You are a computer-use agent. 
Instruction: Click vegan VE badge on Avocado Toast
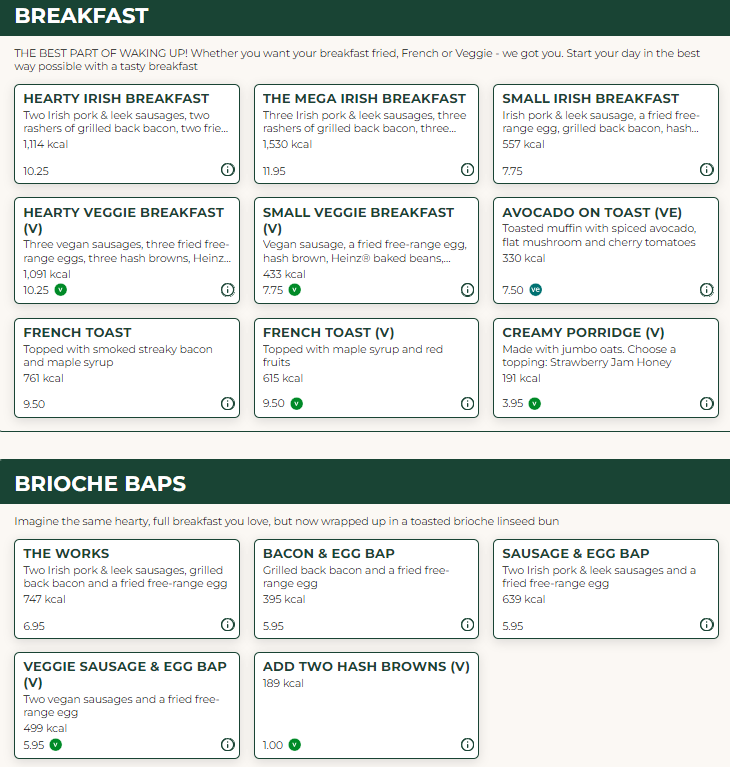click(535, 290)
